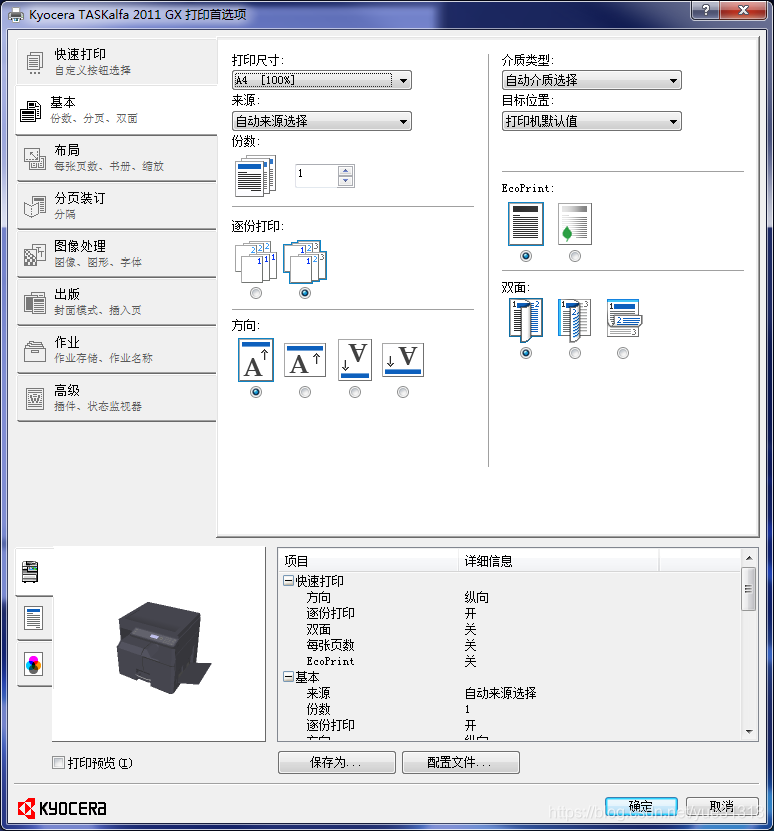Click the title bar printer icon
Viewport: 774px width, 831px height.
coord(16,15)
